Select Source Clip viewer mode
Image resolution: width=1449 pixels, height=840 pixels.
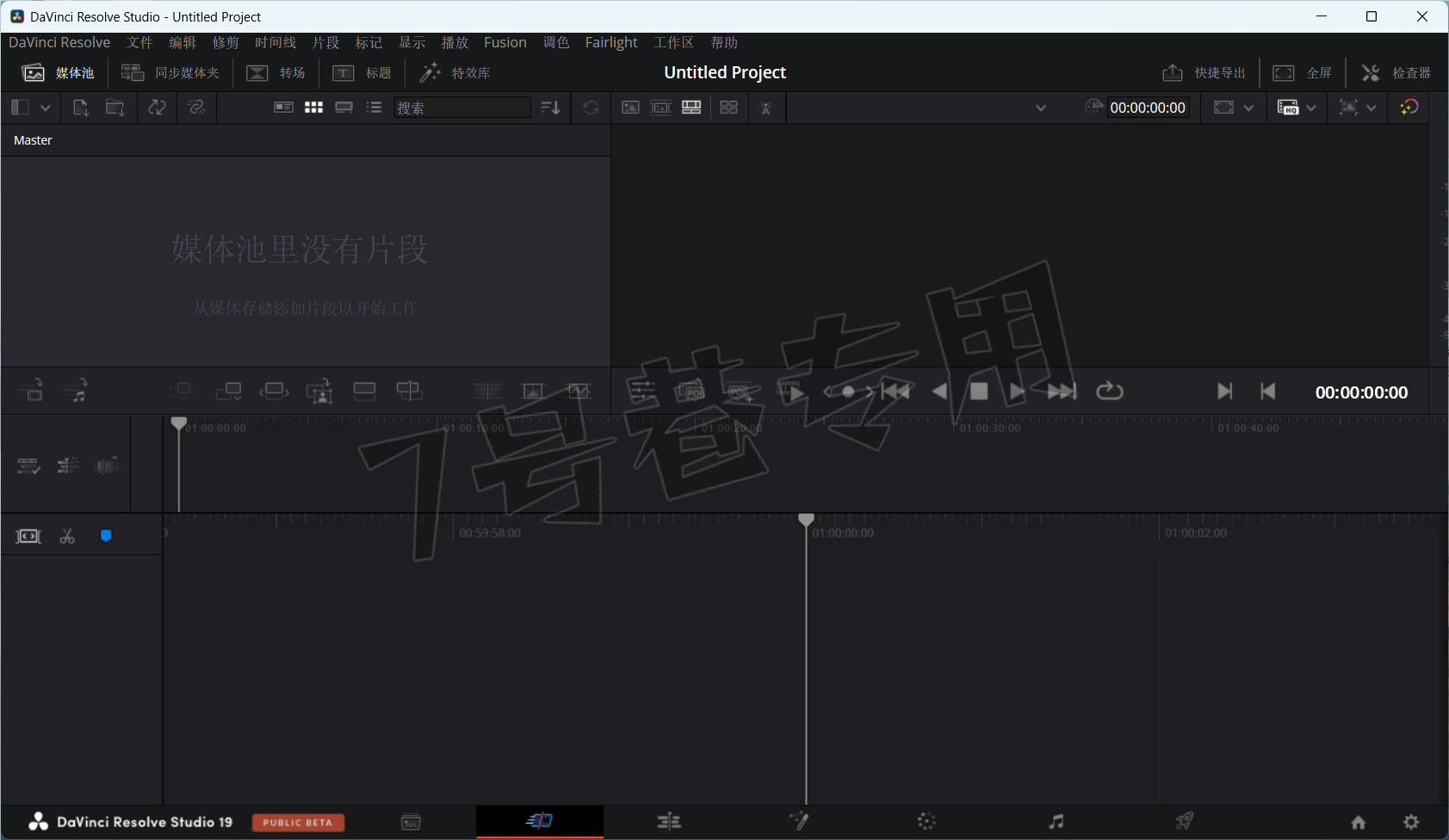pyautogui.click(x=630, y=108)
